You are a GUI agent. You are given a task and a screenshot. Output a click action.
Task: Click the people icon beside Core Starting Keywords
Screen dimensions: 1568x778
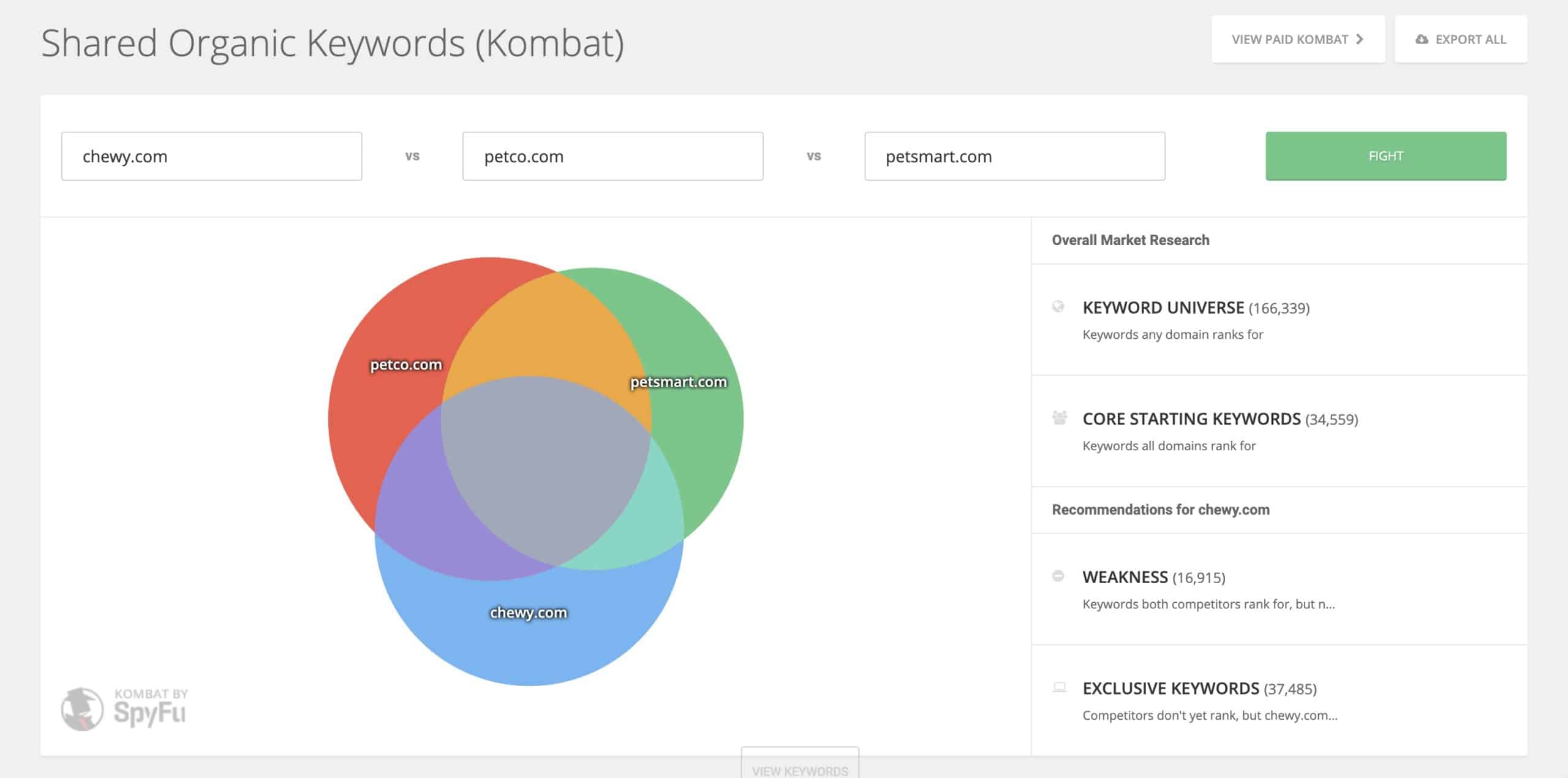pos(1059,418)
